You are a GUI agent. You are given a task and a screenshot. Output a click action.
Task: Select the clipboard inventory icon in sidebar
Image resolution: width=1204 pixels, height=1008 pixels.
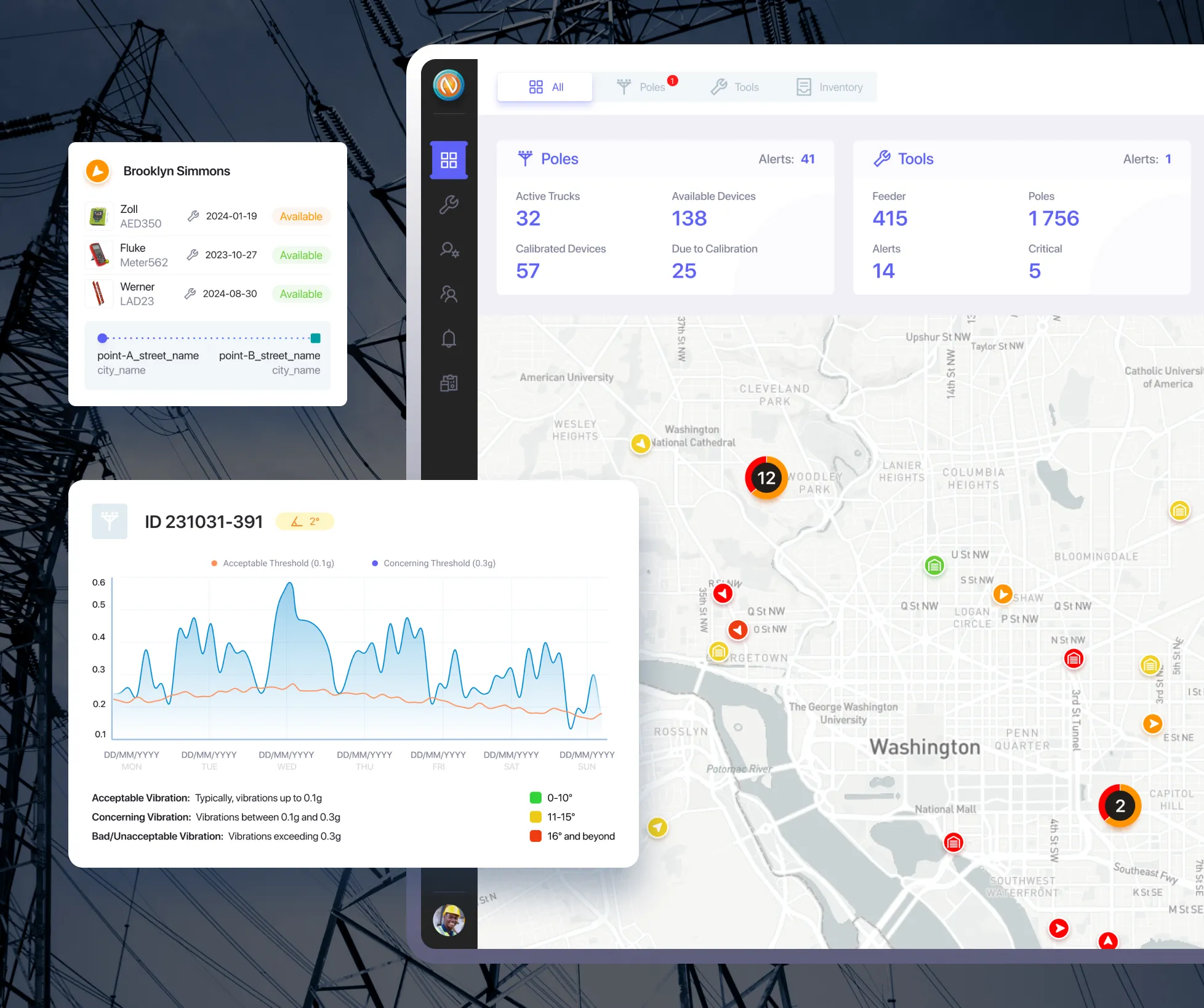click(449, 383)
